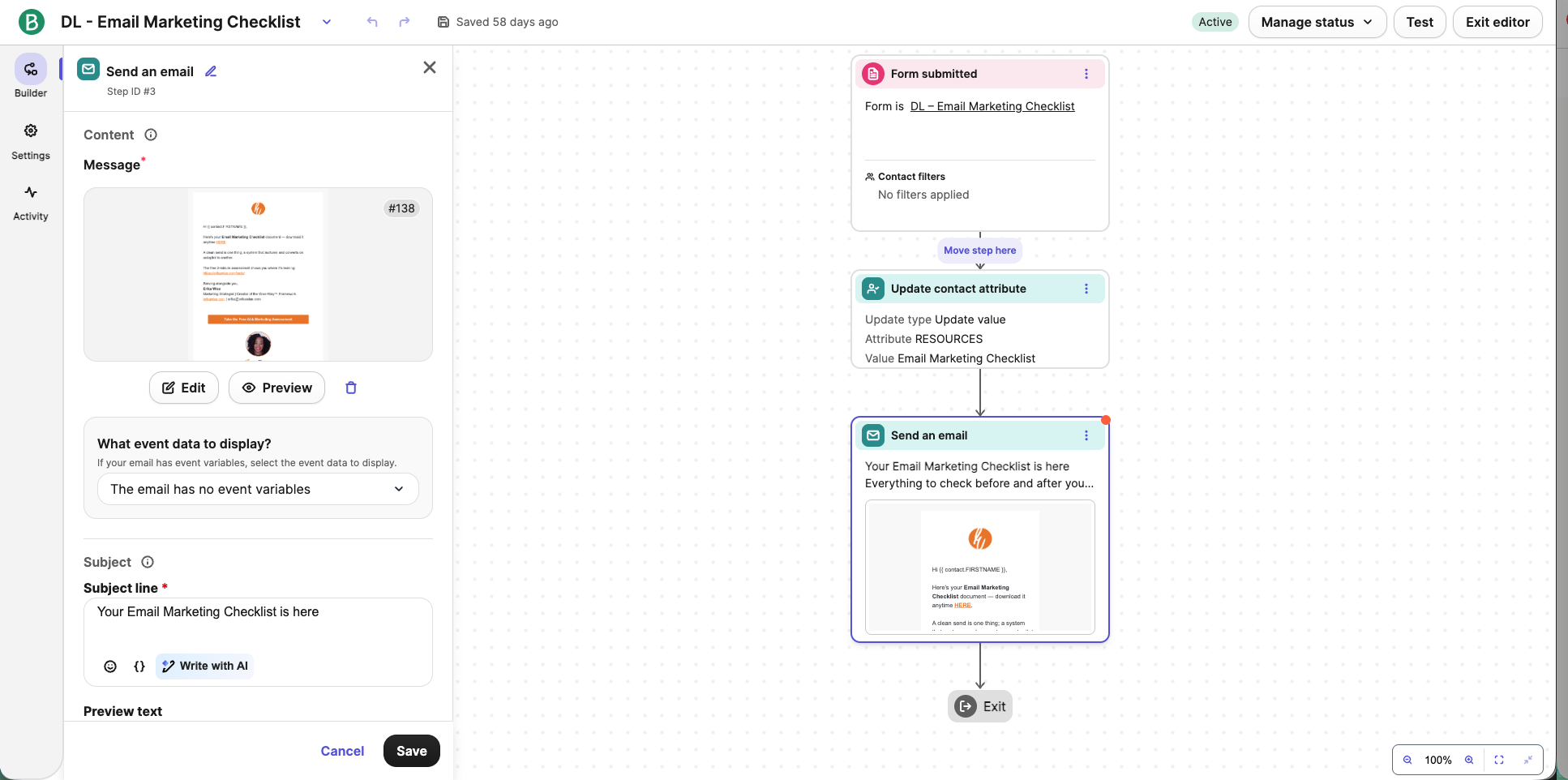The image size is (1568, 780).
Task: Click the info icon next to Content
Action: (x=151, y=135)
